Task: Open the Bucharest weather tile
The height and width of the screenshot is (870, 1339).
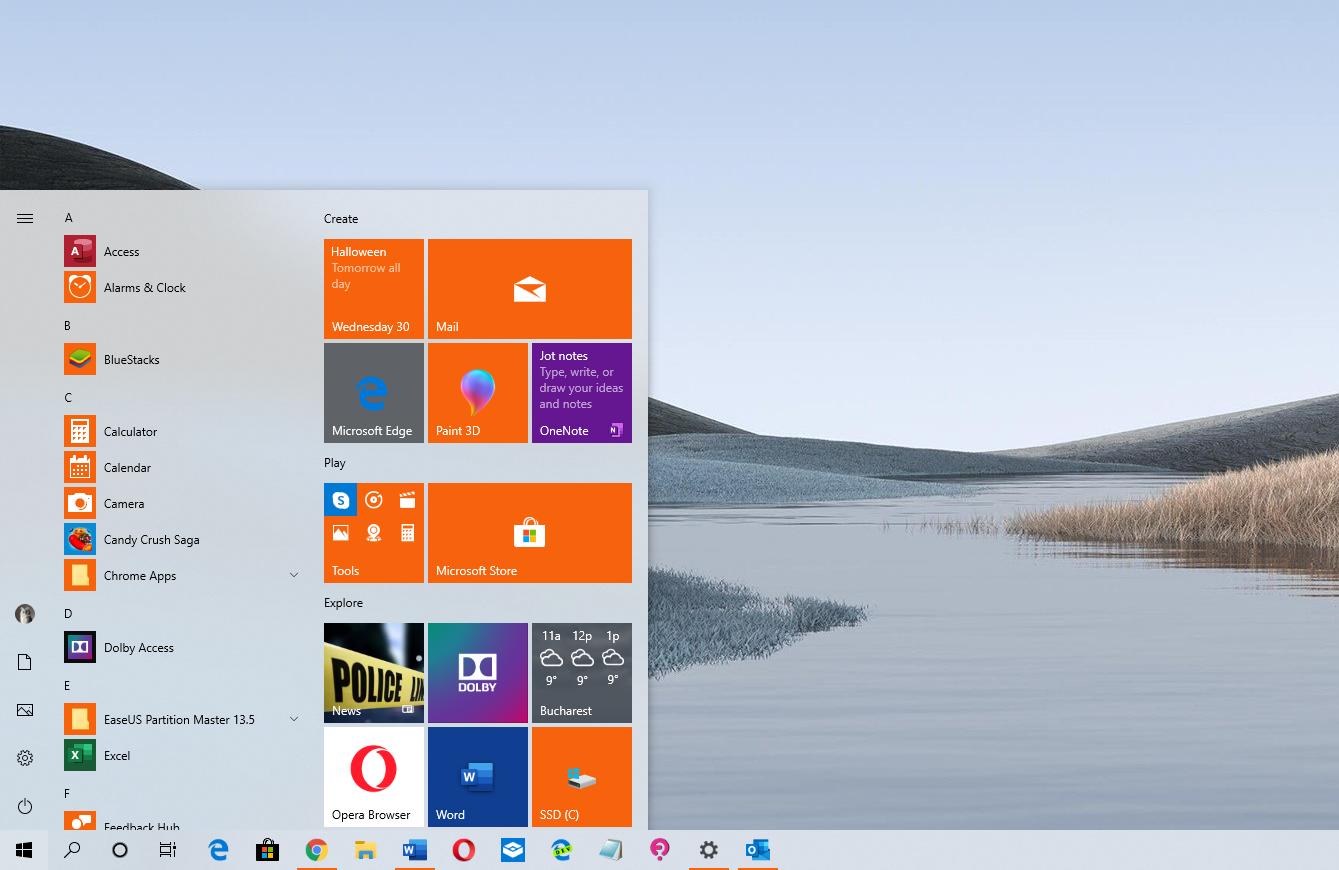Action: 582,673
